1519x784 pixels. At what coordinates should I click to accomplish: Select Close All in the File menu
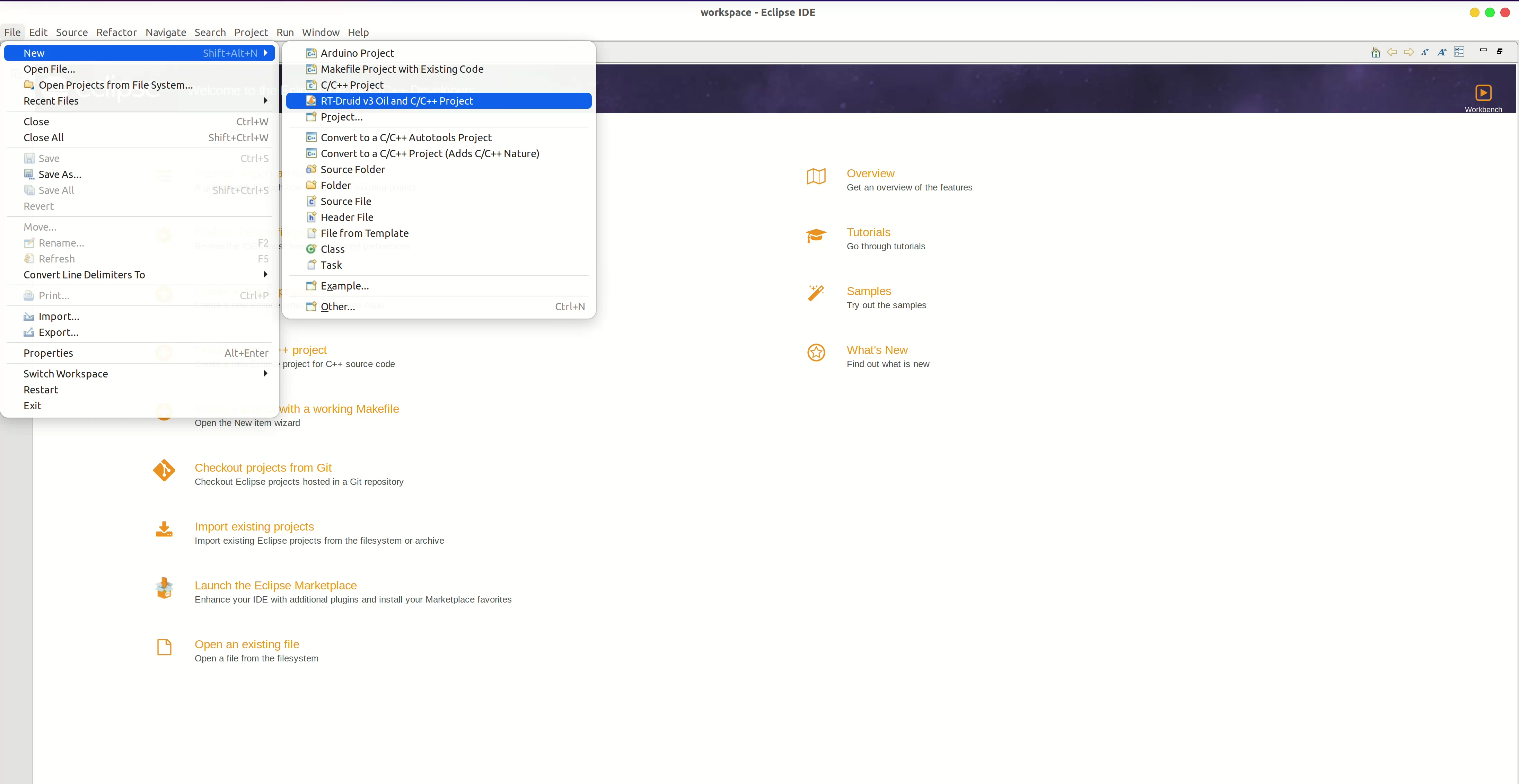(x=140, y=137)
